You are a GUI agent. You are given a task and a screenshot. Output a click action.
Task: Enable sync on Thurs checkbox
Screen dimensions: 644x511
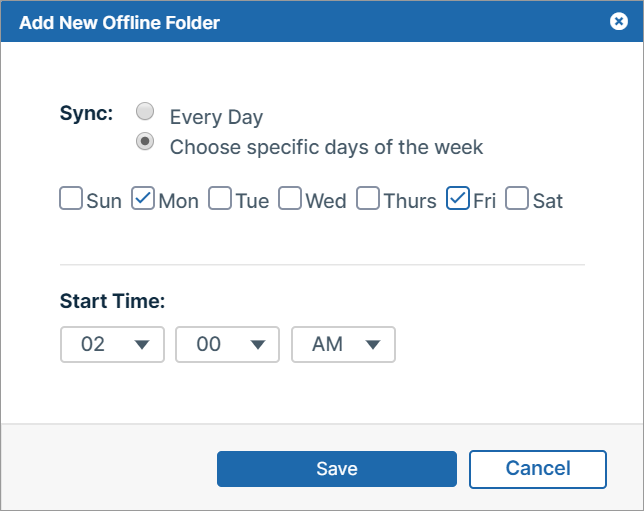[368, 198]
